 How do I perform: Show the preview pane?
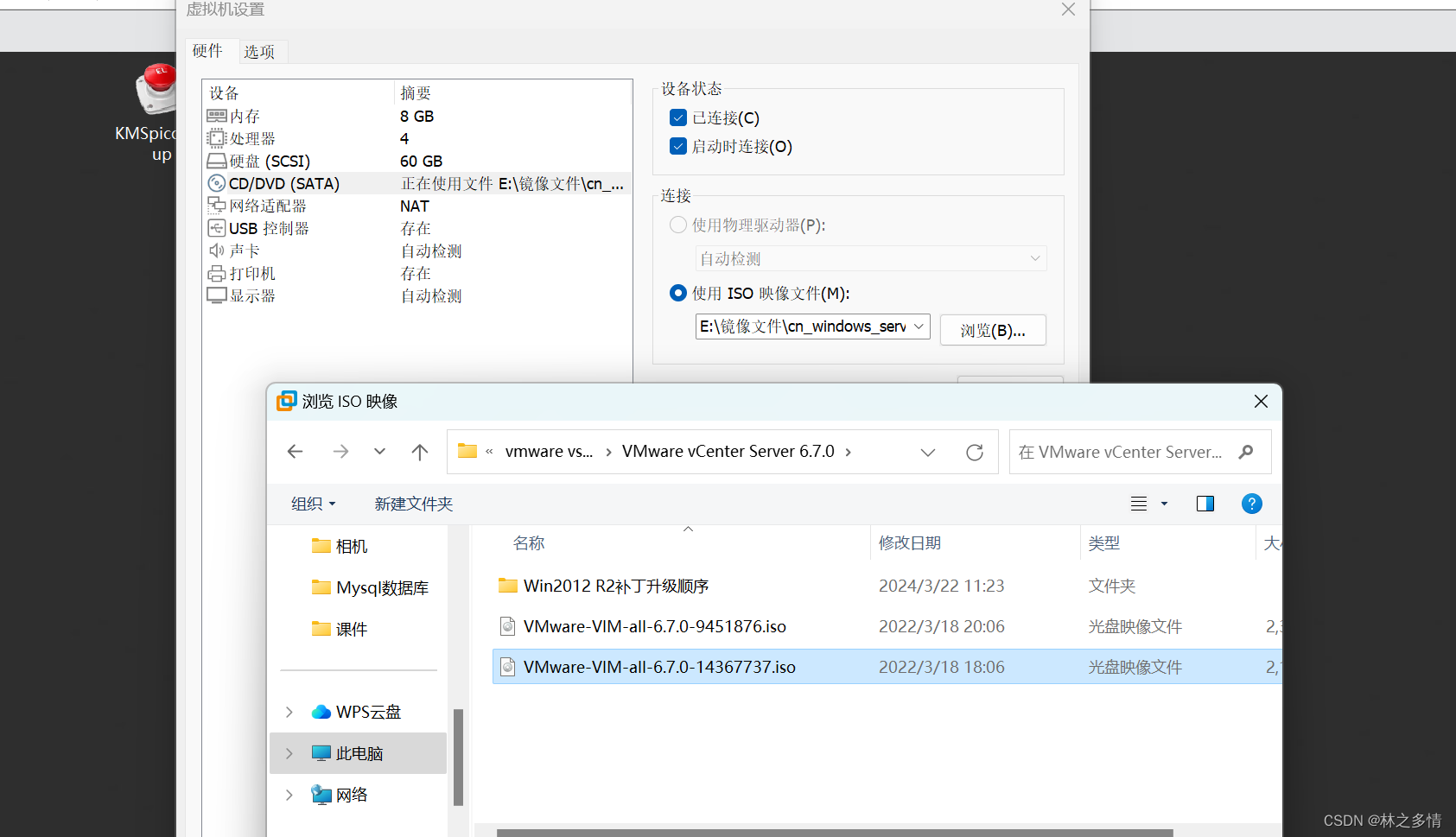(1205, 504)
